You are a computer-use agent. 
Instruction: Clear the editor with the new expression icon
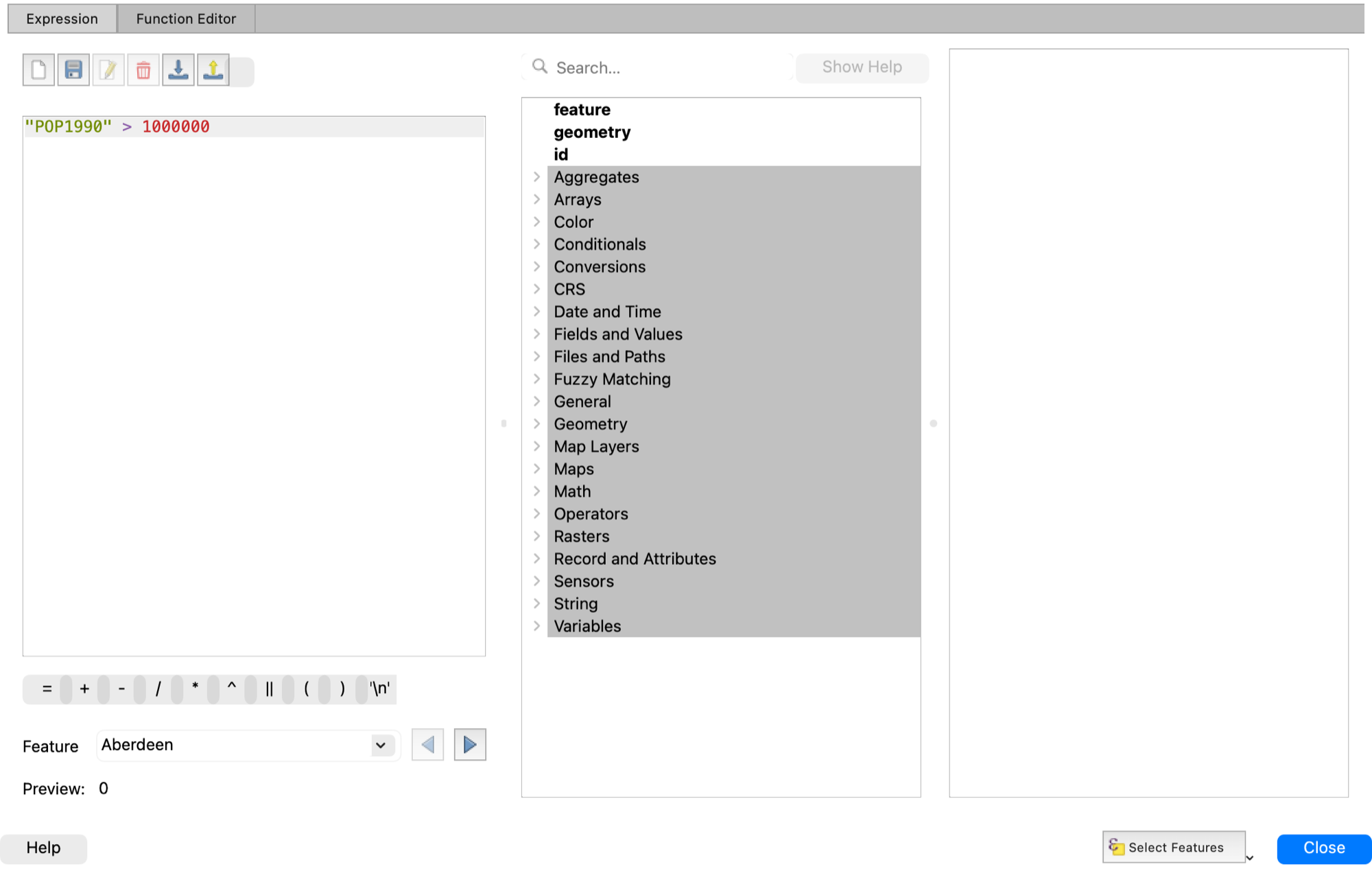(38, 70)
